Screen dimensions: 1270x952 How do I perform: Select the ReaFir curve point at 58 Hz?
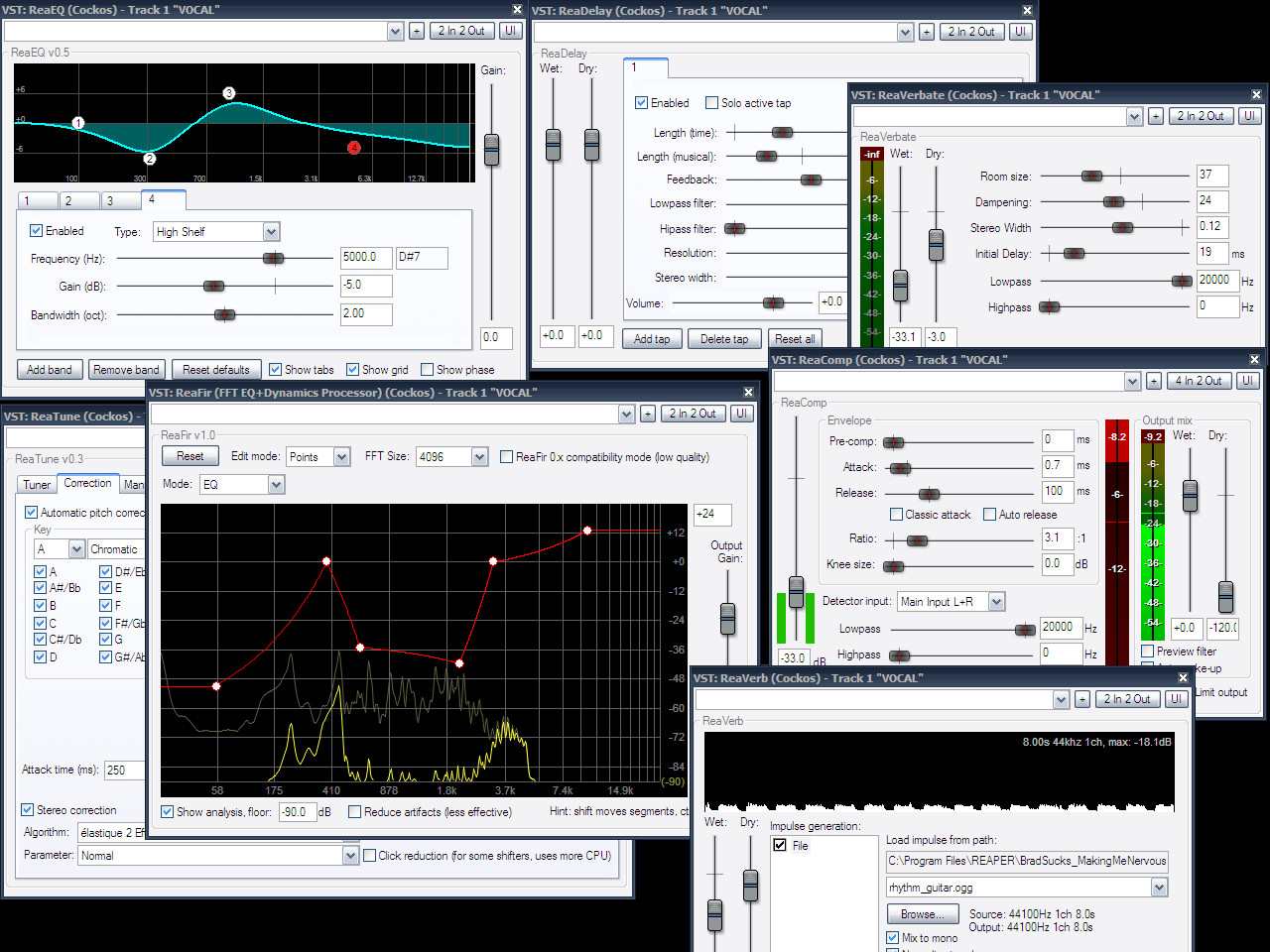[x=216, y=686]
